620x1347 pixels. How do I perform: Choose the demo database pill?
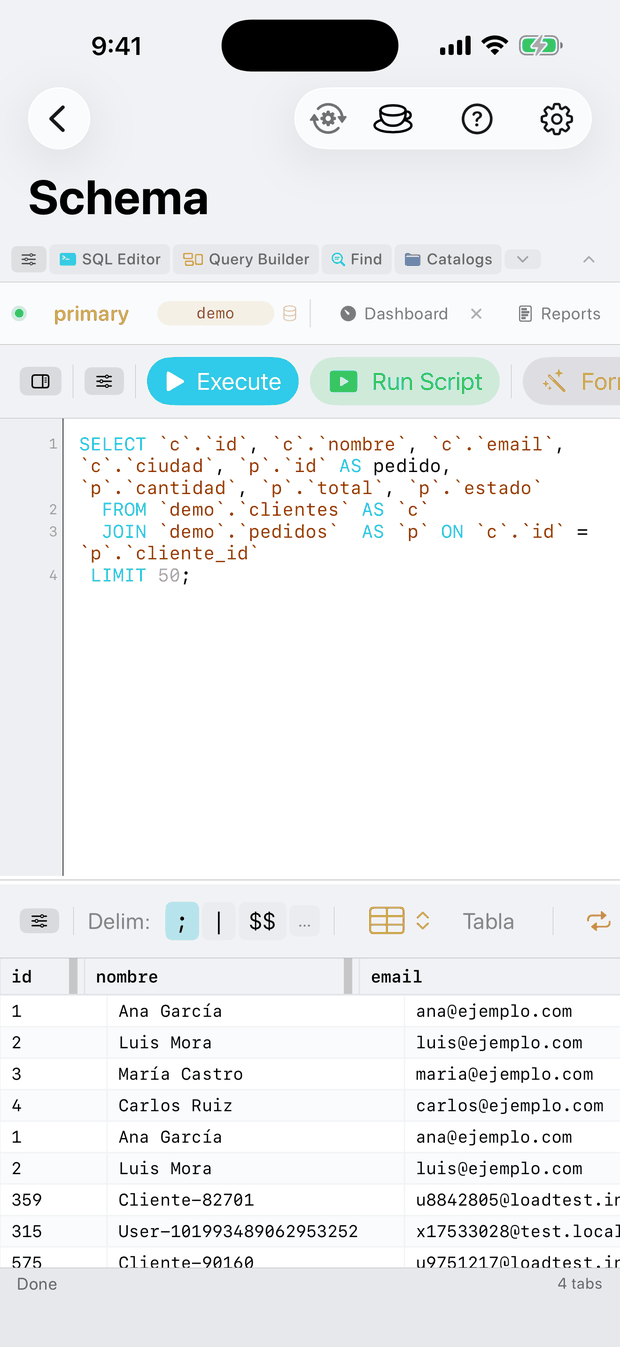[215, 314]
